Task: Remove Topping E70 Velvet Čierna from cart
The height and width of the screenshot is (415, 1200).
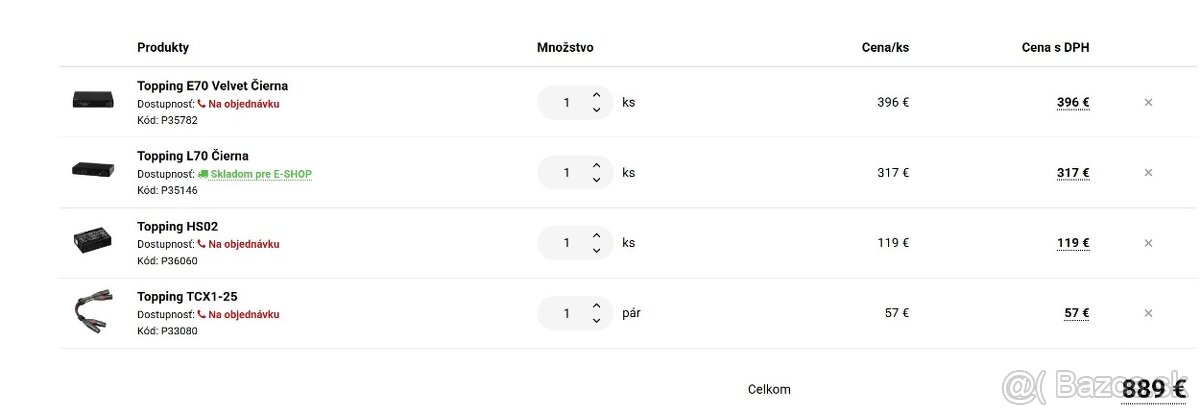Action: [x=1148, y=102]
